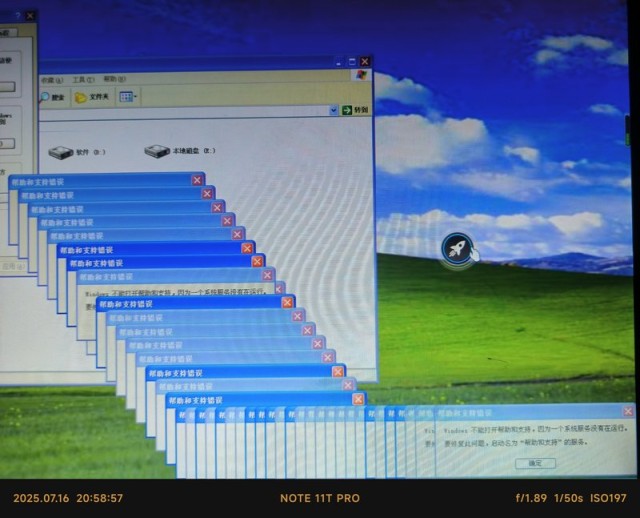The width and height of the screenshot is (640, 518).
Task: Select the 本地磁盘 (E:) drive icon
Action: tap(156, 151)
